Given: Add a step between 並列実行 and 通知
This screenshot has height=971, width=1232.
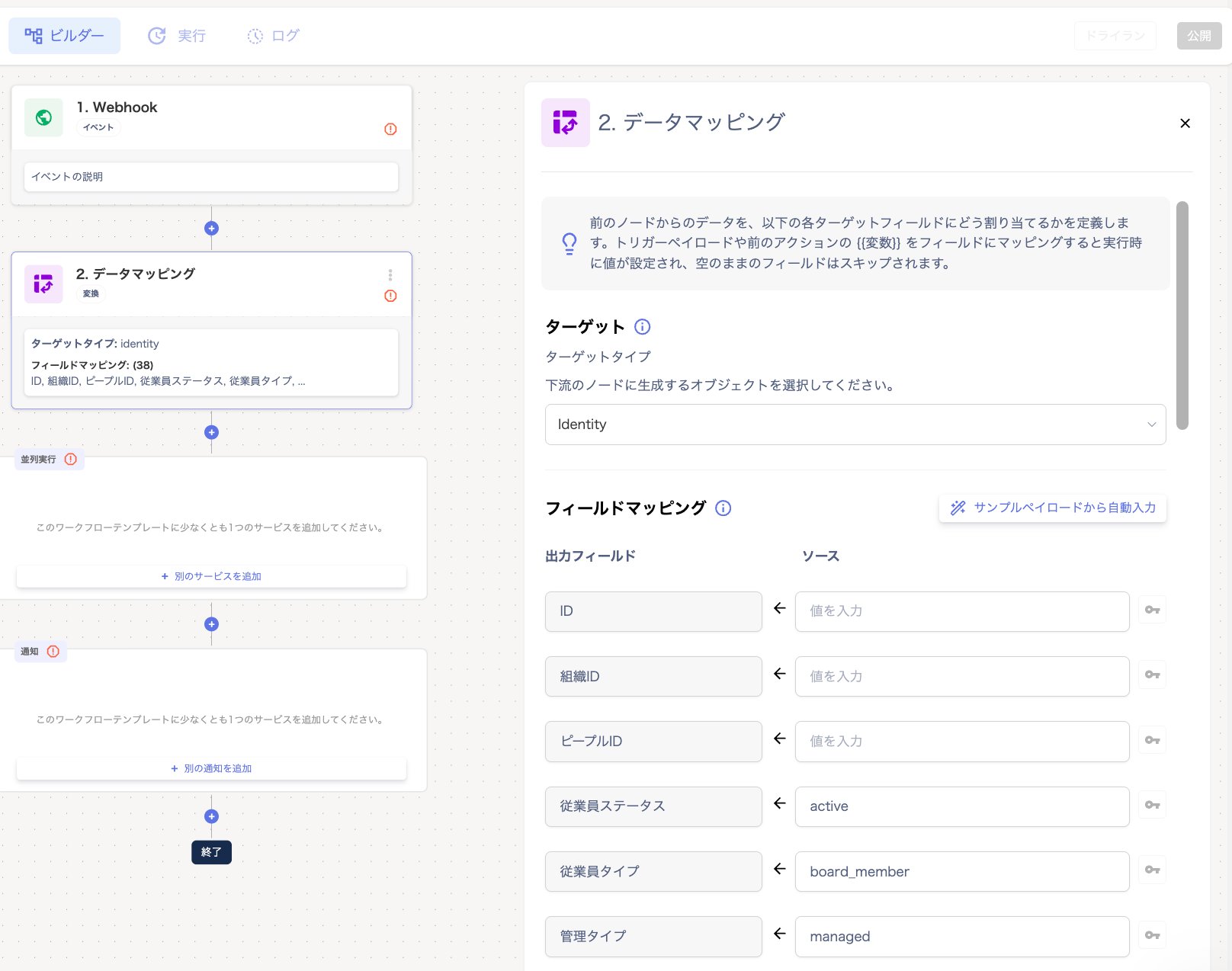Looking at the screenshot, I should click(211, 624).
